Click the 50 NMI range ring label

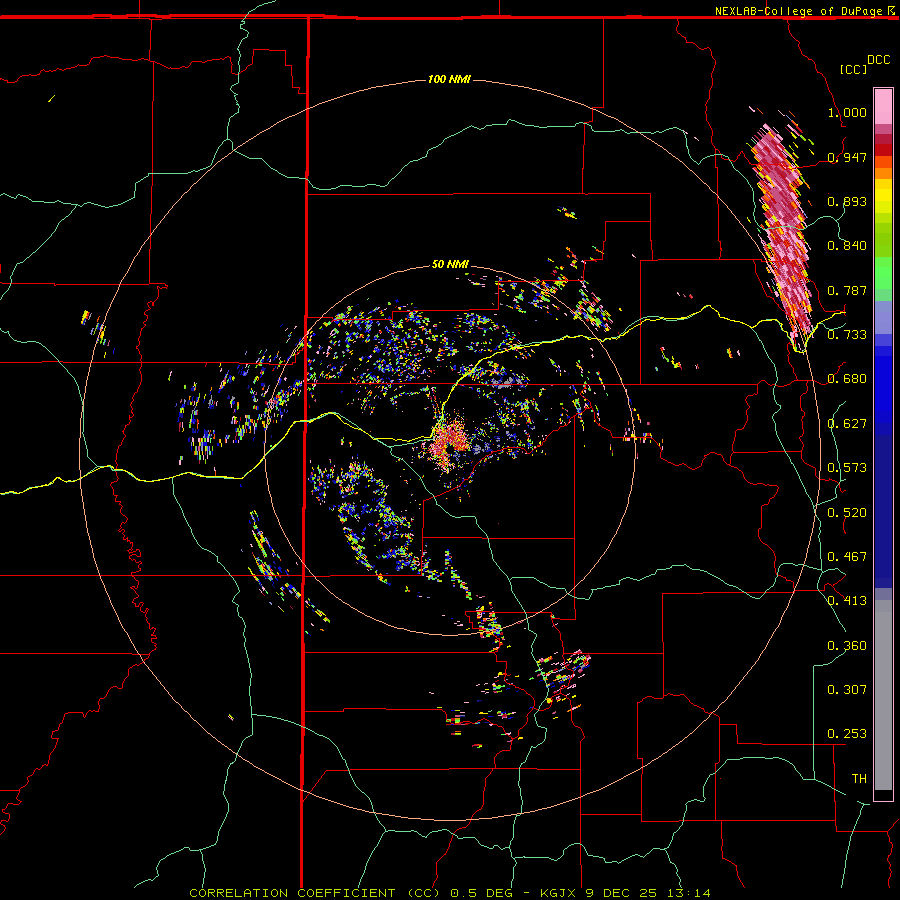point(450,265)
